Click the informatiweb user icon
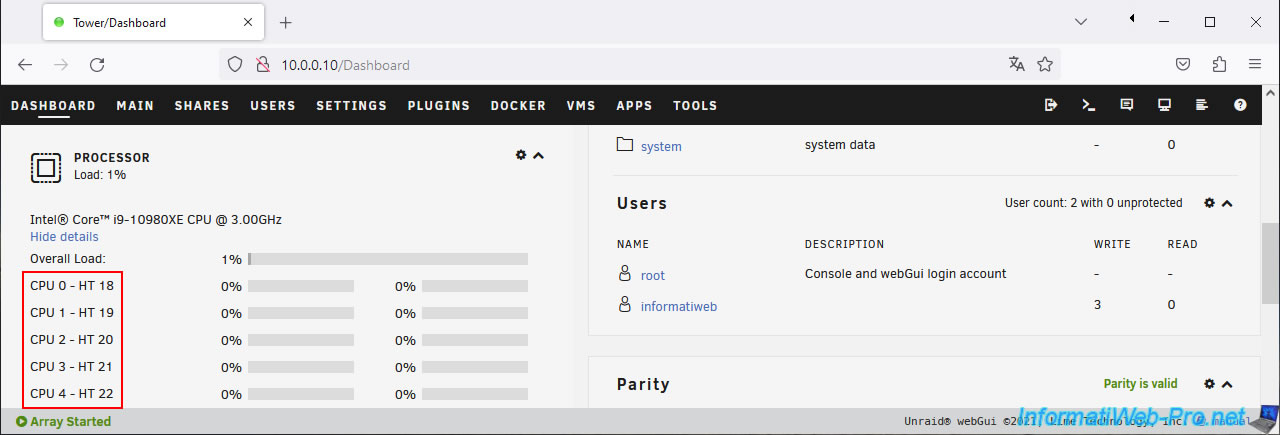Viewport: 1280px width, 435px height. click(625, 305)
